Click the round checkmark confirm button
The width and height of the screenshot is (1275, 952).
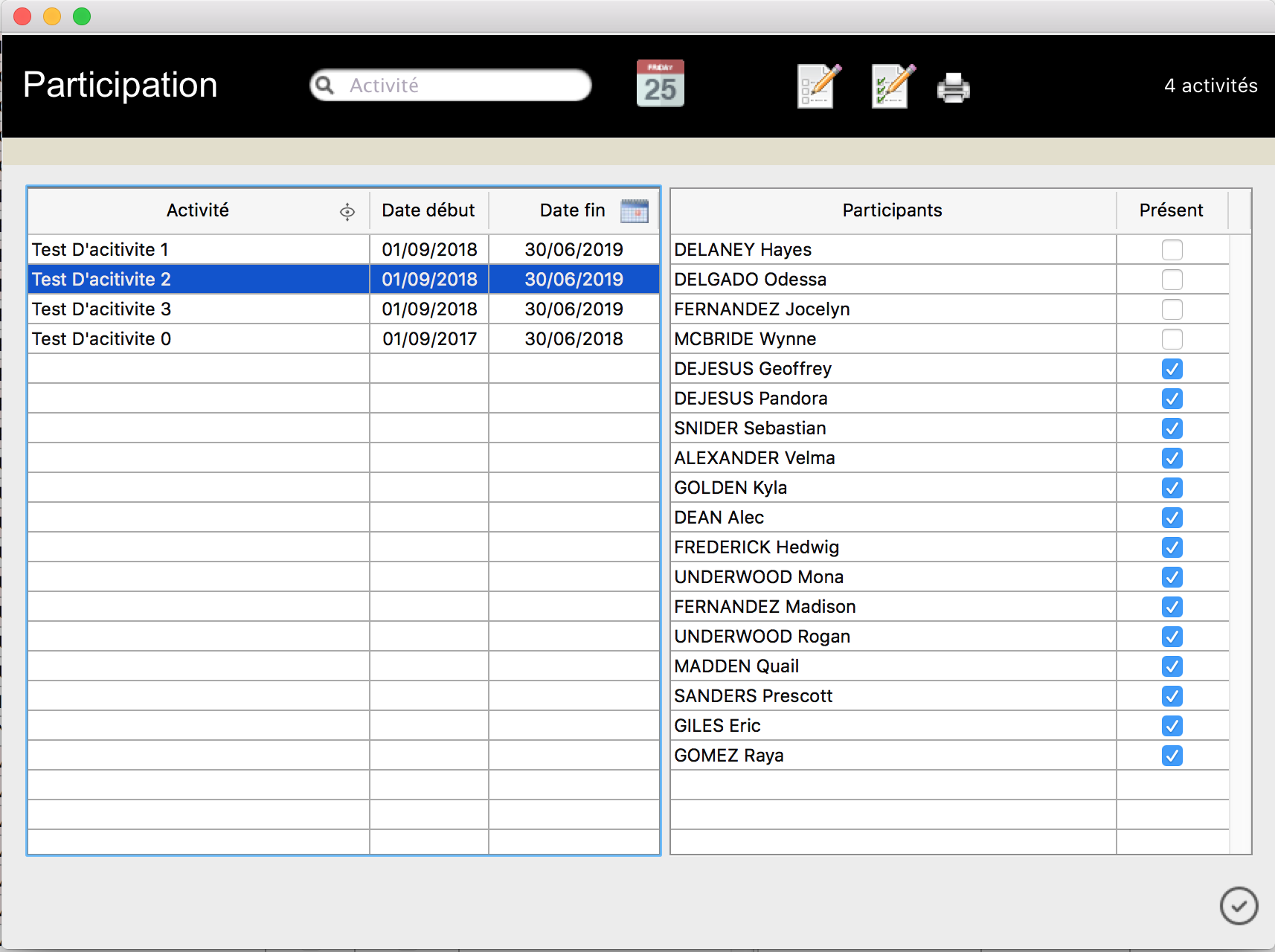[x=1239, y=905]
